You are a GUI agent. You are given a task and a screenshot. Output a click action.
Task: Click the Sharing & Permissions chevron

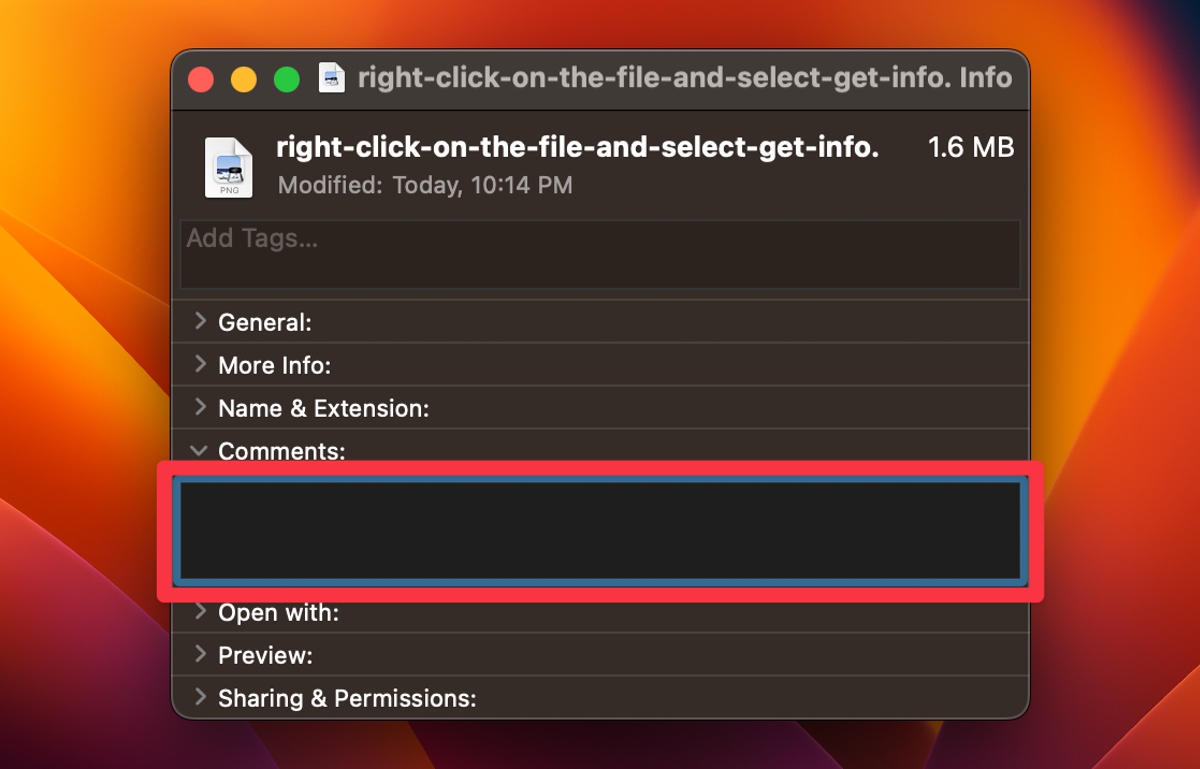(x=198, y=698)
